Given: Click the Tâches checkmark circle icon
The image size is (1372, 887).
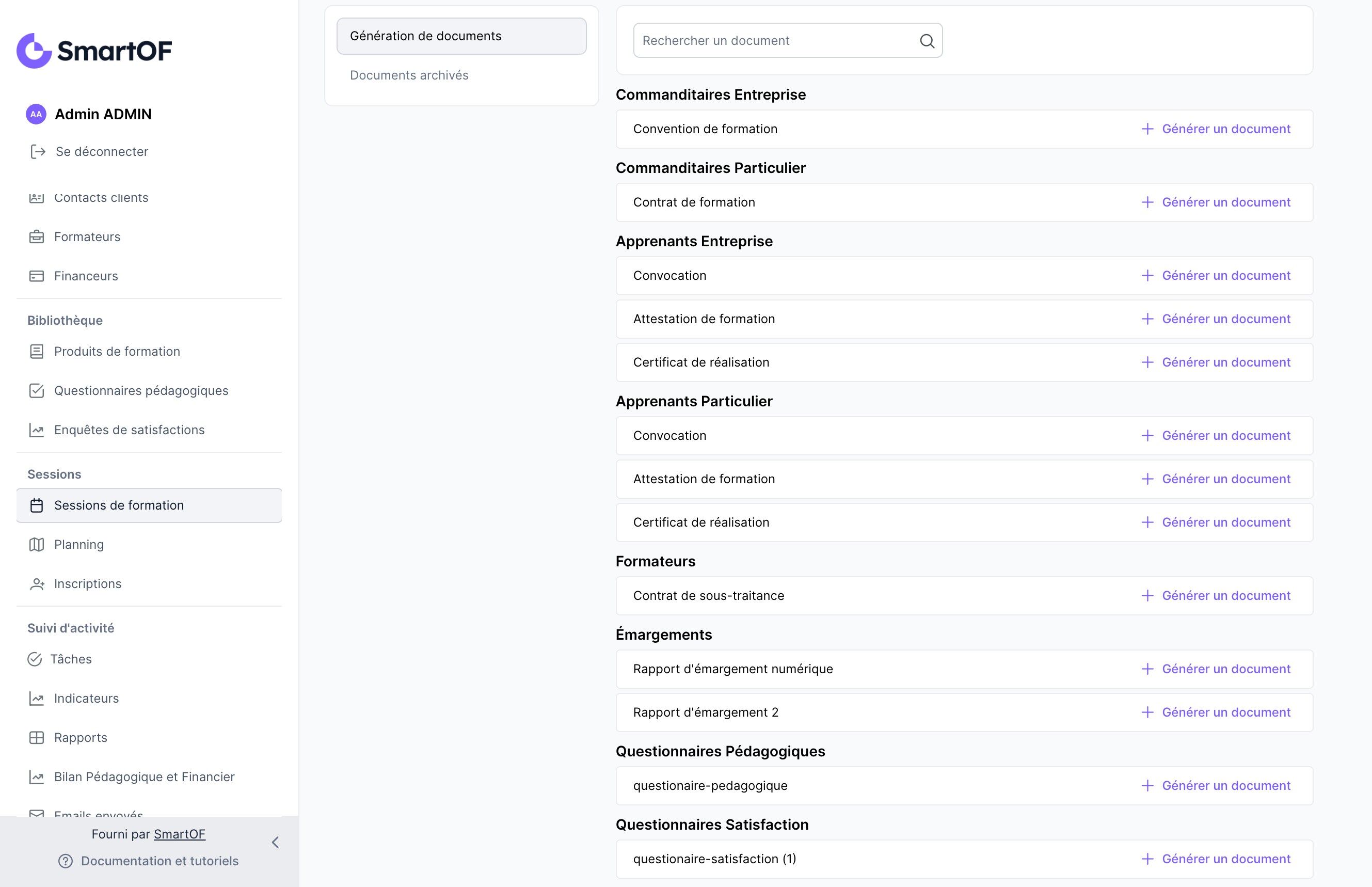Looking at the screenshot, I should [x=35, y=659].
